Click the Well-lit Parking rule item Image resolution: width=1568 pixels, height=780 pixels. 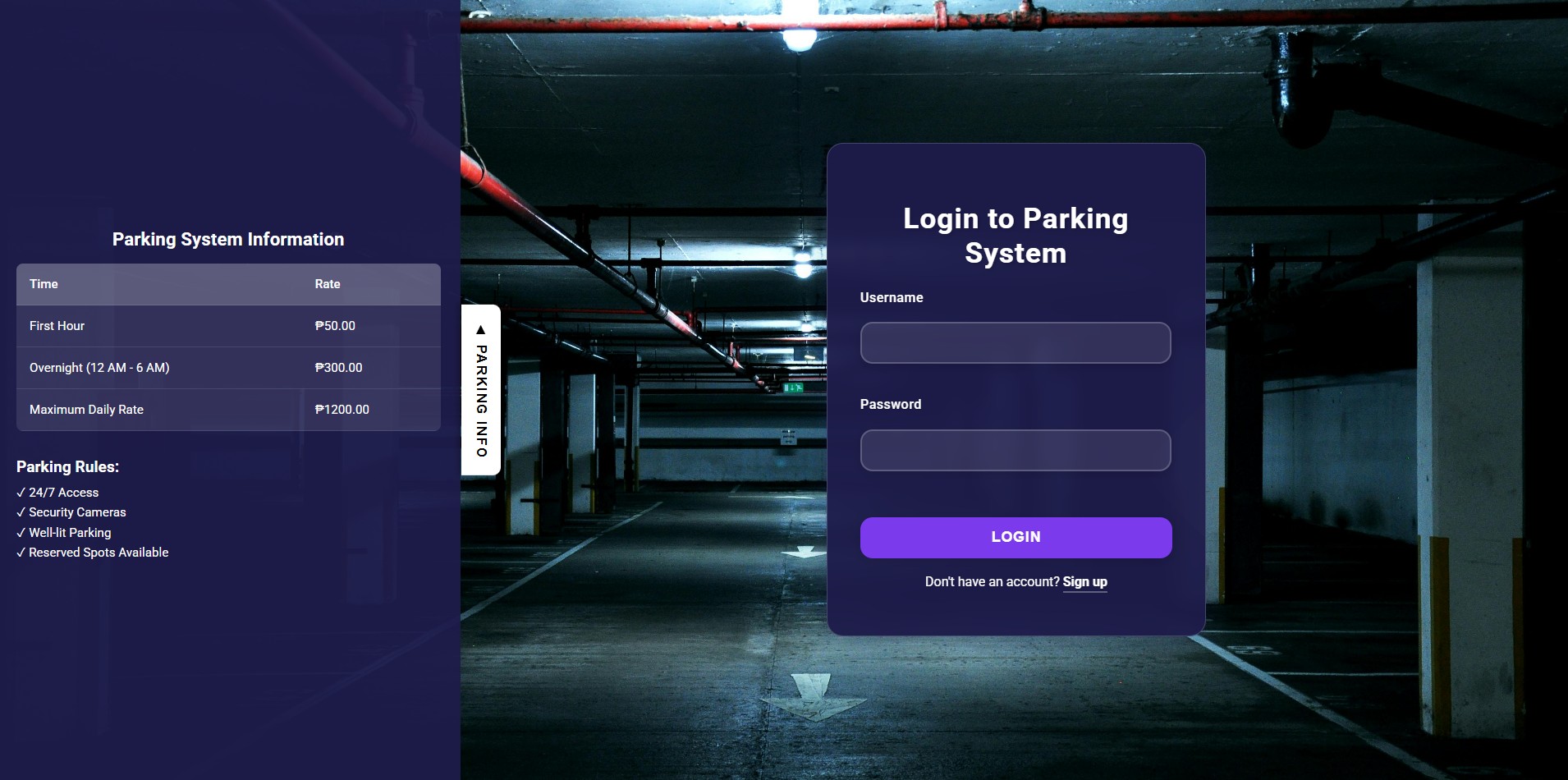click(64, 533)
